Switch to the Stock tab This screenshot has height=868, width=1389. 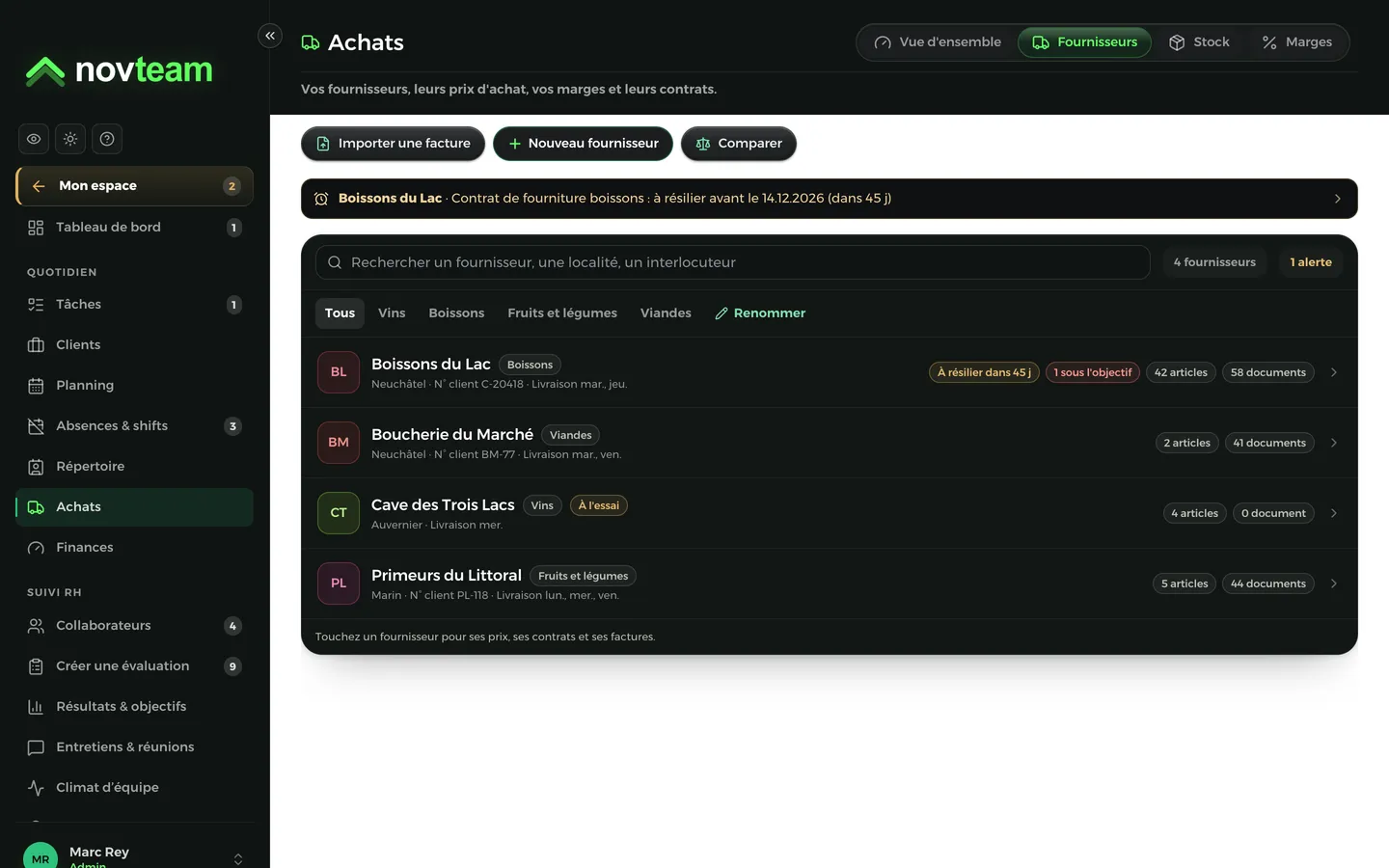[x=1199, y=42]
